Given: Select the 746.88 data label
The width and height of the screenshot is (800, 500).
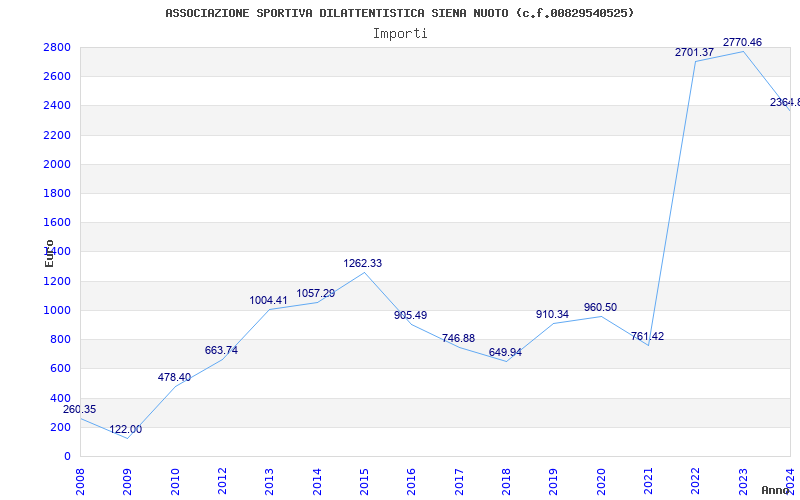Looking at the screenshot, I should [458, 338].
